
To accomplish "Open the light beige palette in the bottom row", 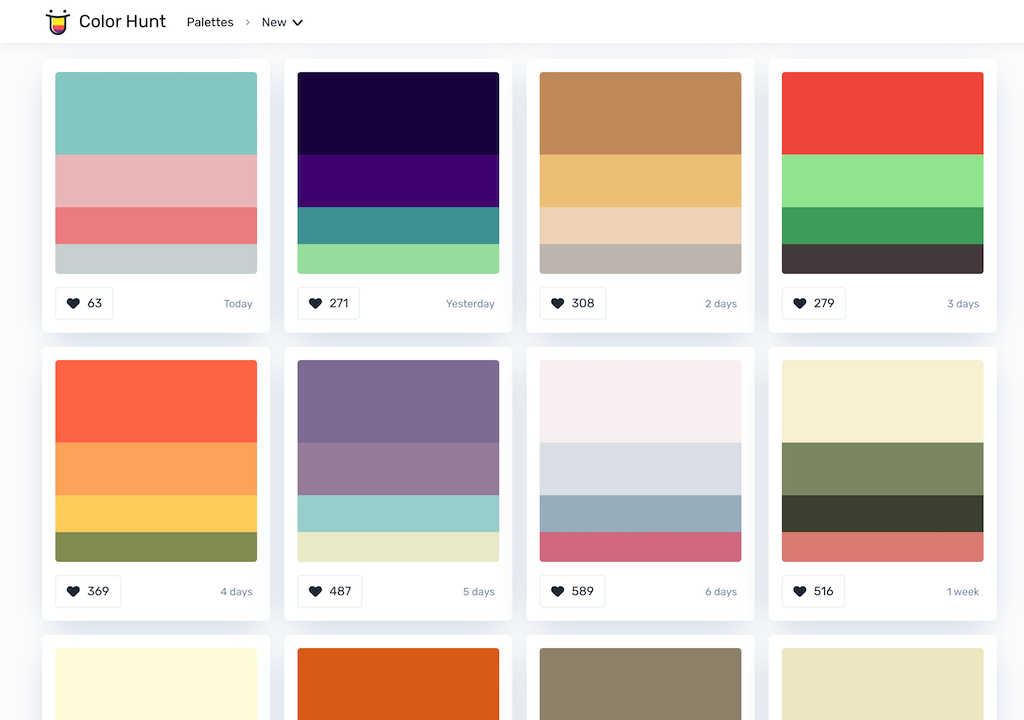I will point(883,684).
